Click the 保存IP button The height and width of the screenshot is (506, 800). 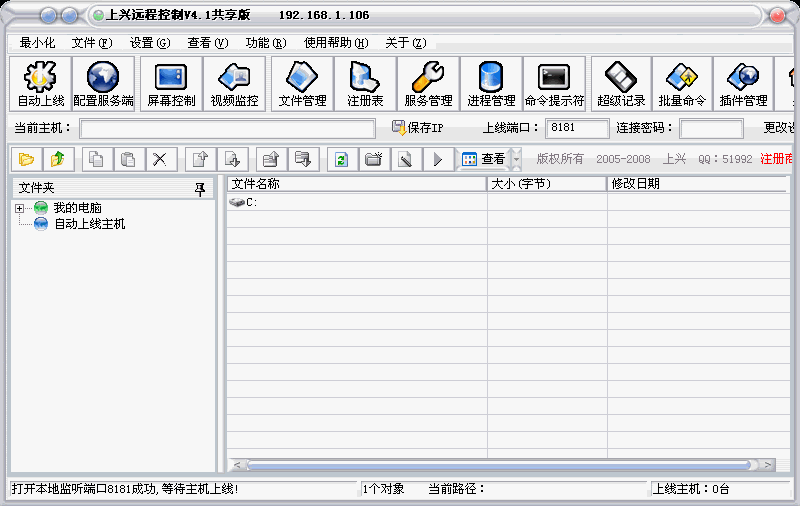coord(417,128)
